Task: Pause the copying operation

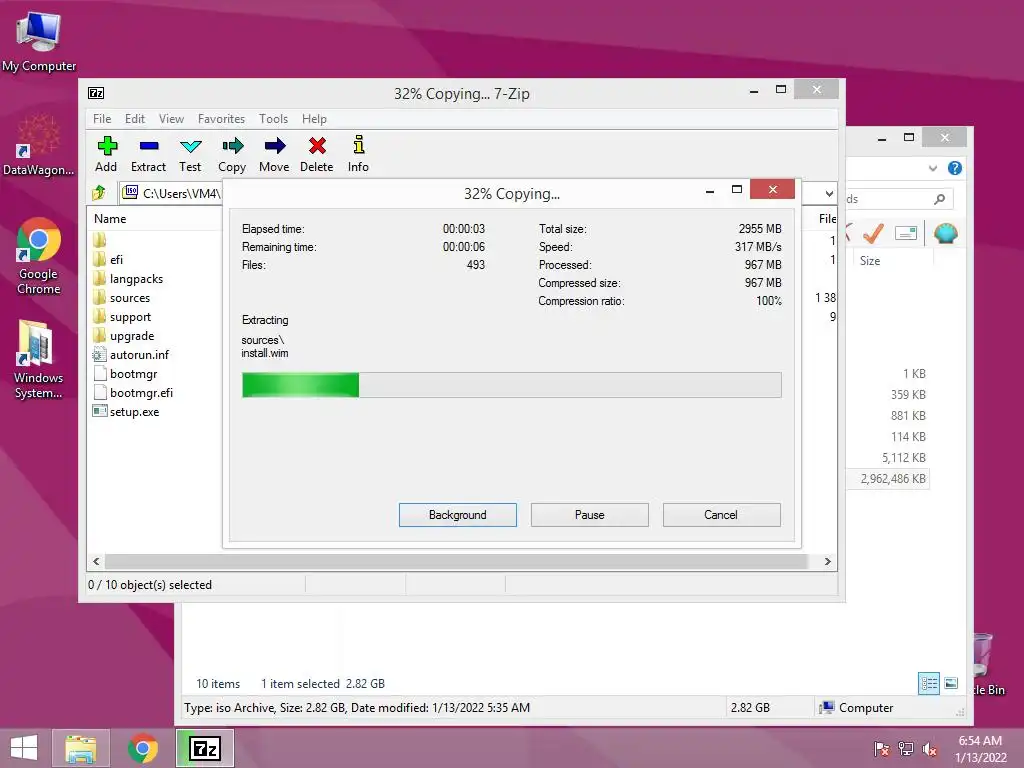Action: [590, 515]
